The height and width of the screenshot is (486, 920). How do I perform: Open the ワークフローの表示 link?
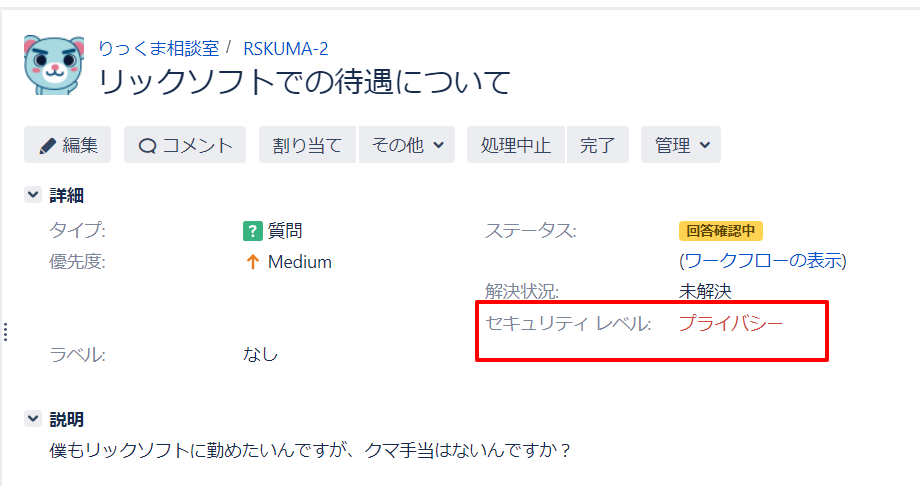(x=763, y=261)
